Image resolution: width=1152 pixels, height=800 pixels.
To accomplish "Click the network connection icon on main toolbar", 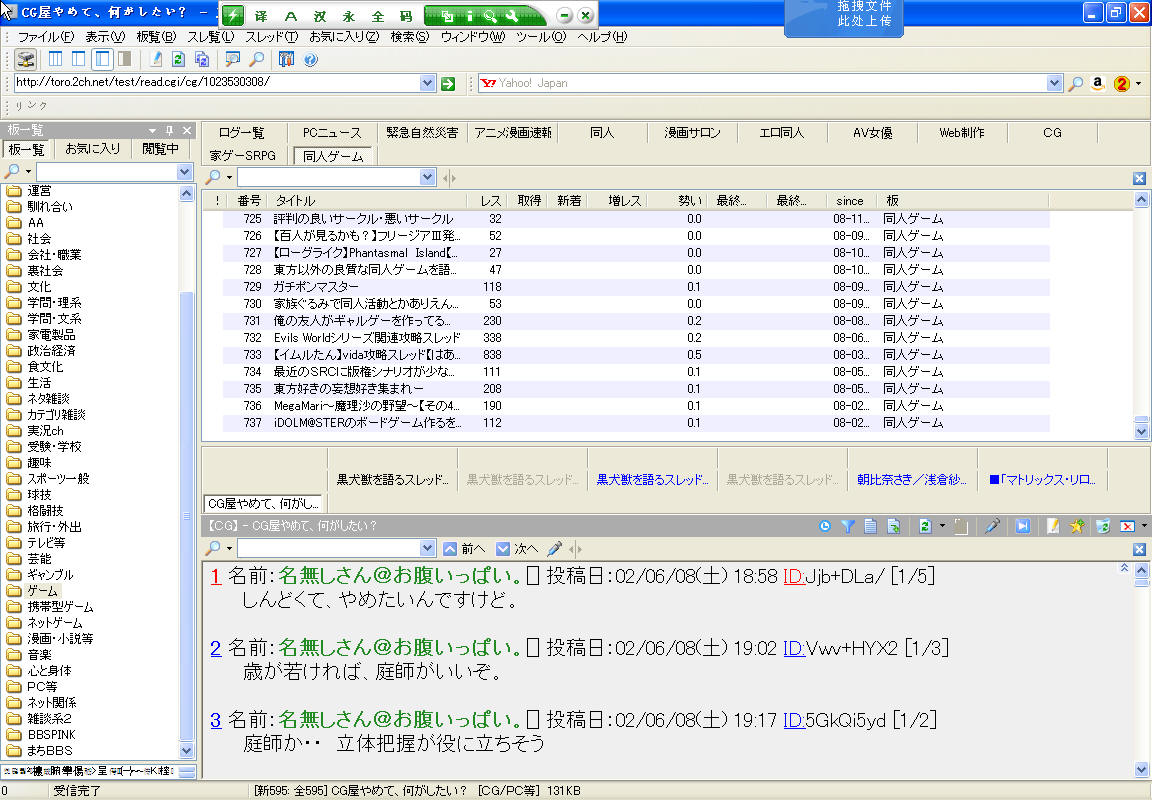I will click(x=26, y=60).
